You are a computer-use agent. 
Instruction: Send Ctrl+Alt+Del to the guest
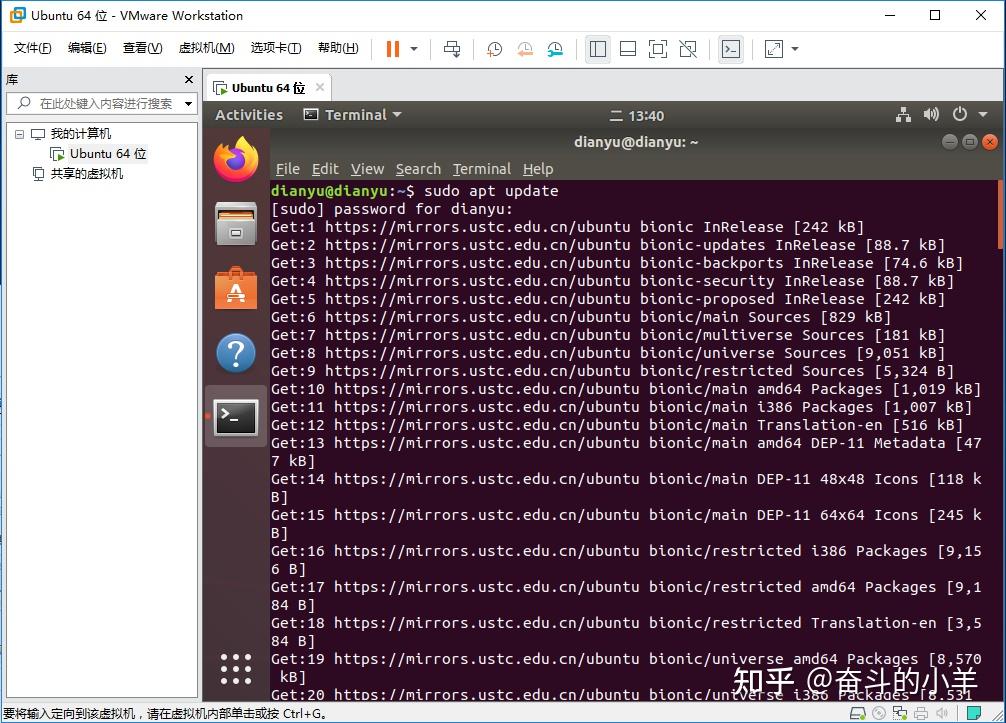click(x=451, y=48)
